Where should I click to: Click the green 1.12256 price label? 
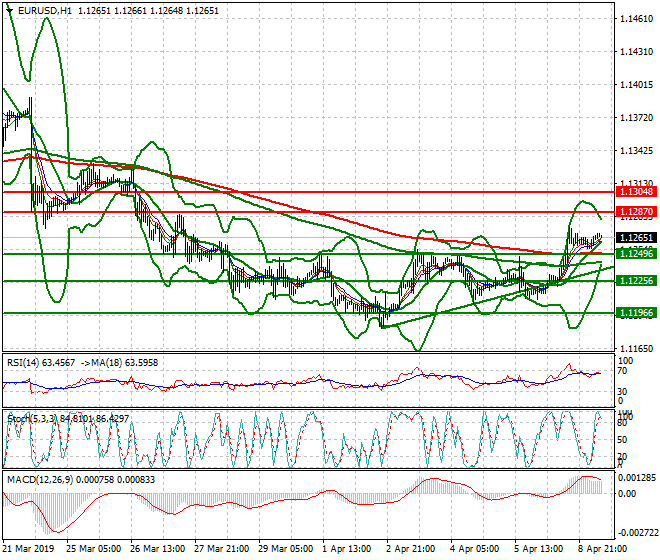click(636, 281)
